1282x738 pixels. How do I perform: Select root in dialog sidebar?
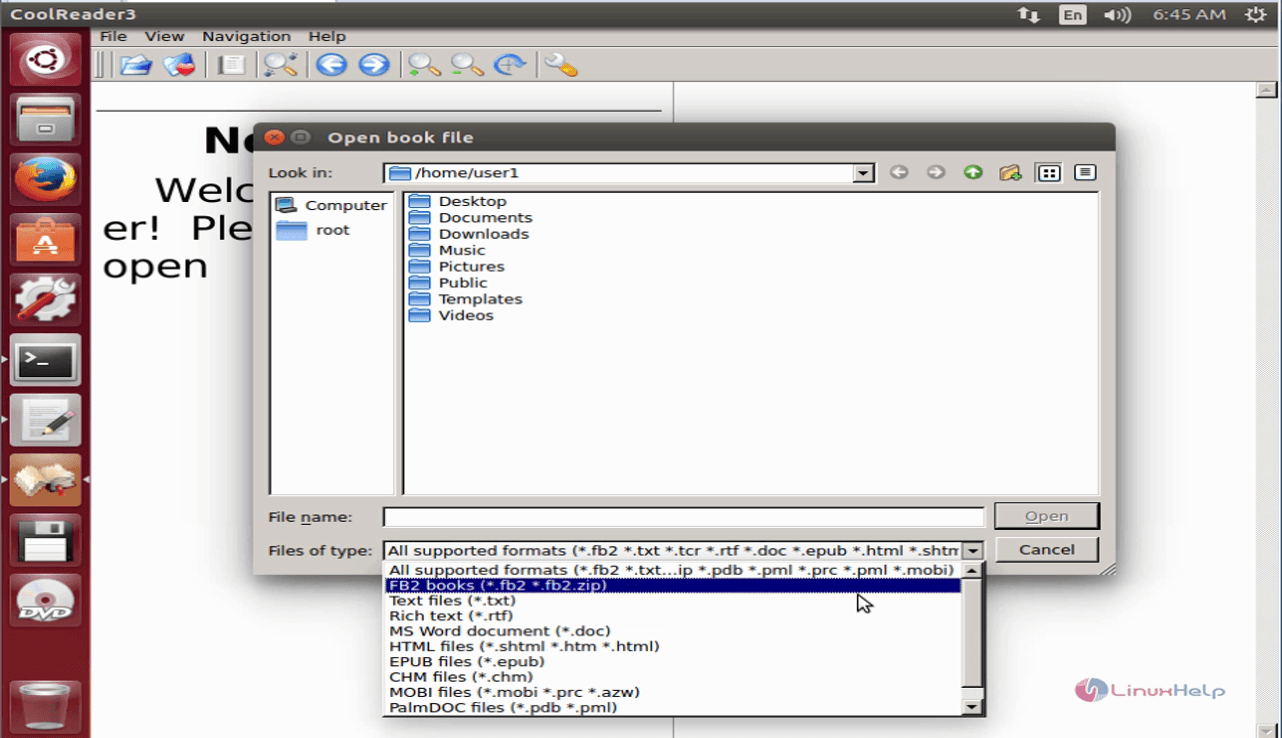314,230
